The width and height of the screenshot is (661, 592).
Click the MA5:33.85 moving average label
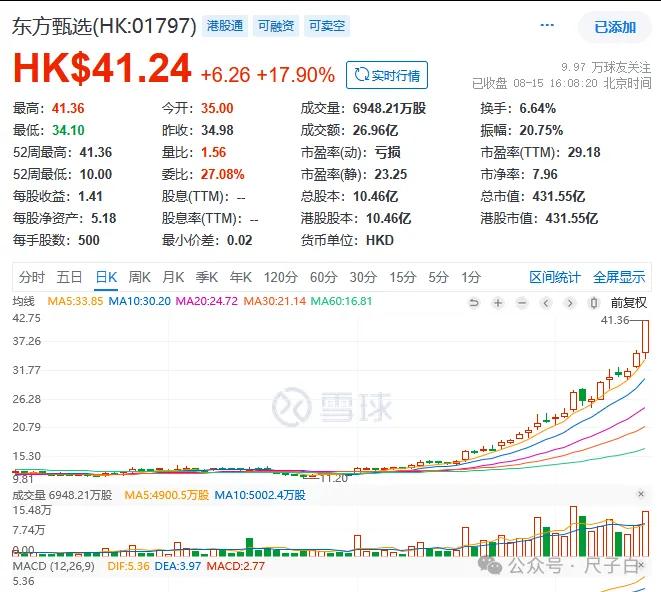click(x=75, y=301)
